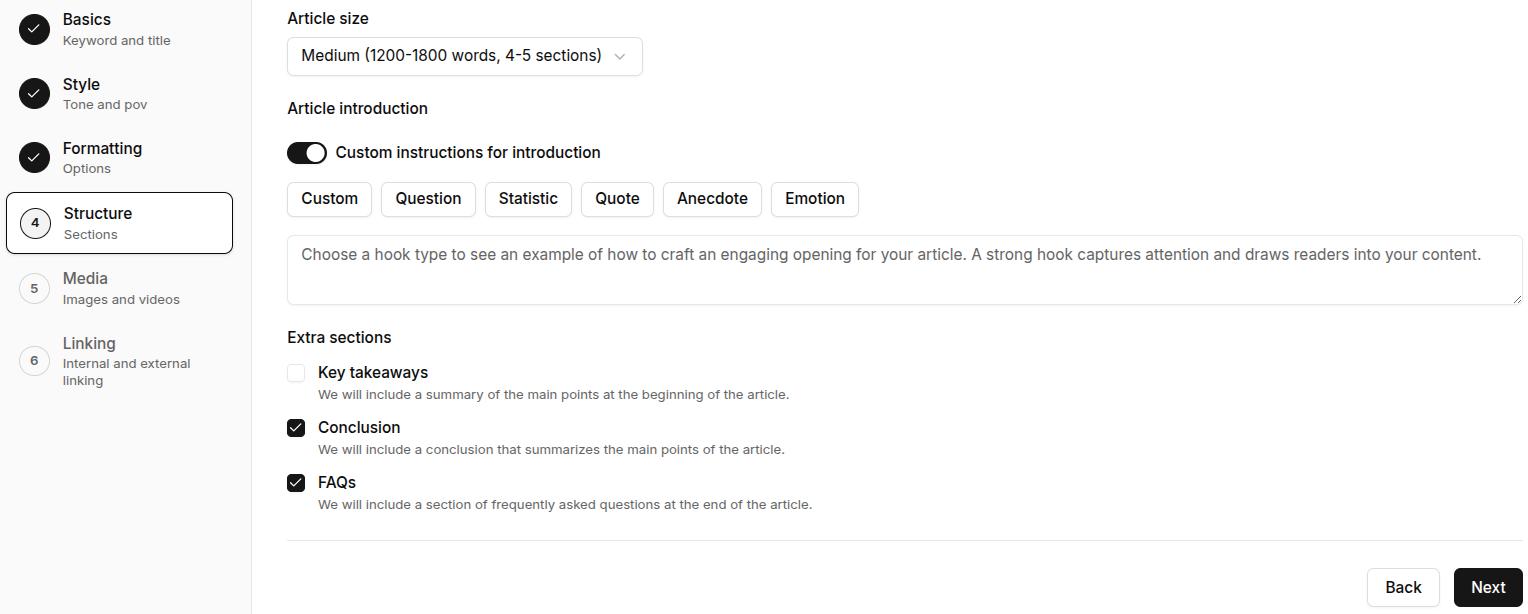Viewport: 1528px width, 614px height.
Task: Disable the FAQs checkbox
Action: (296, 482)
